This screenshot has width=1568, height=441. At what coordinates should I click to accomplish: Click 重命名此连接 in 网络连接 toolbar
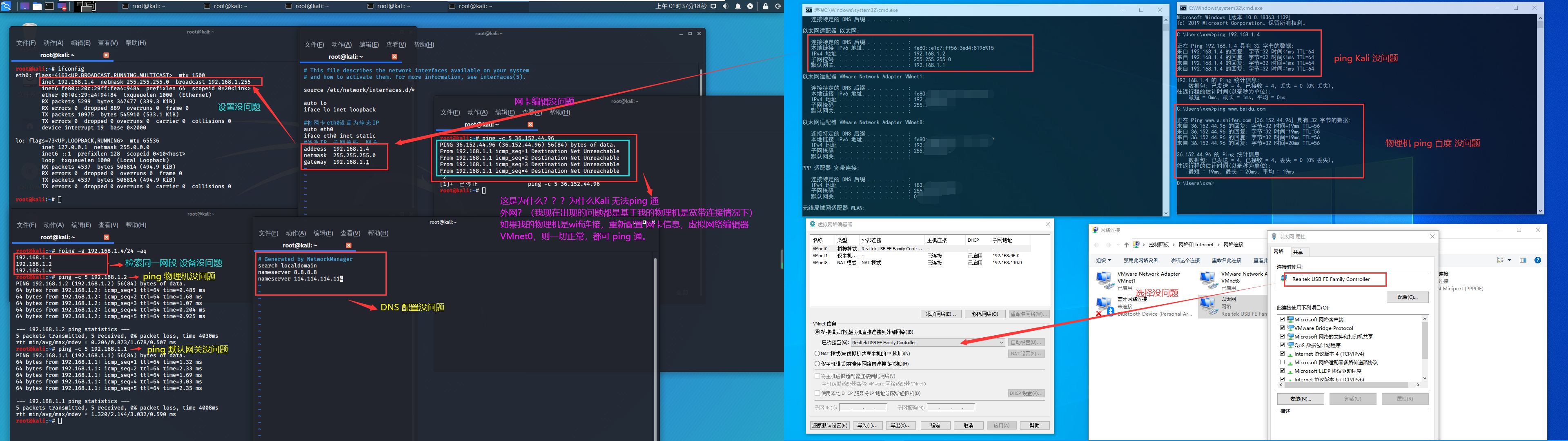(x=1227, y=261)
